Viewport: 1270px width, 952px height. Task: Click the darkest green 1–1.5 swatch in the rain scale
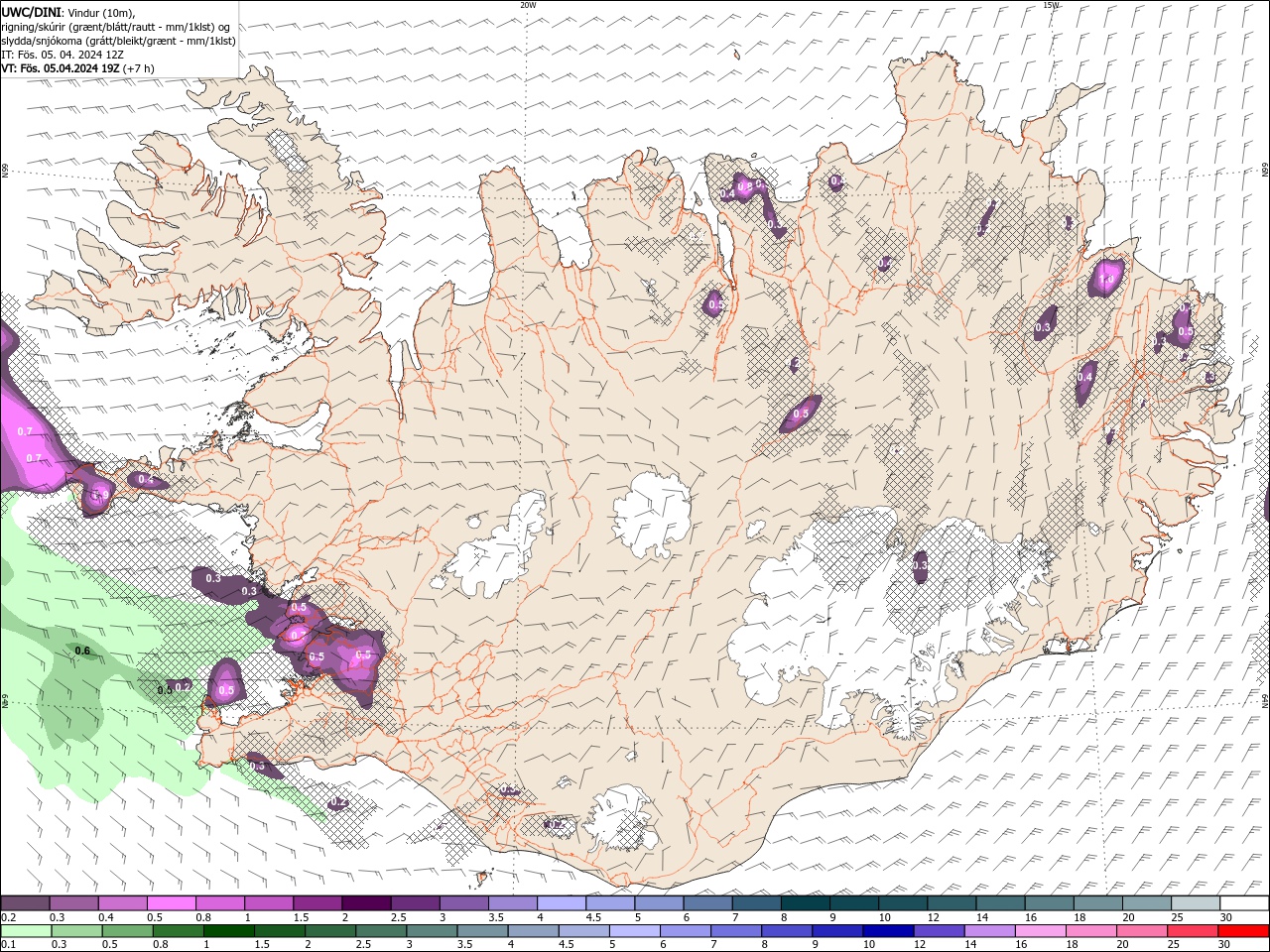[228, 931]
